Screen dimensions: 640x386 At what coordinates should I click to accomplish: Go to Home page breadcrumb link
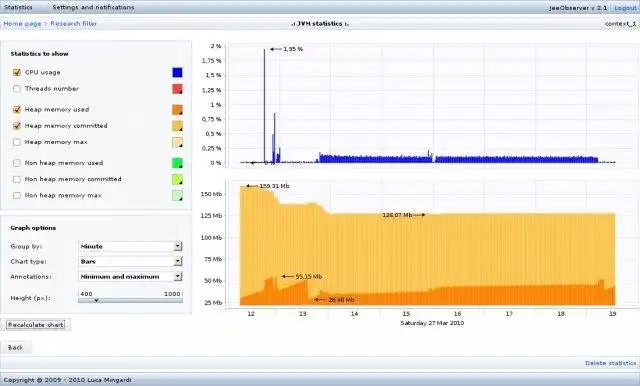pos(22,24)
